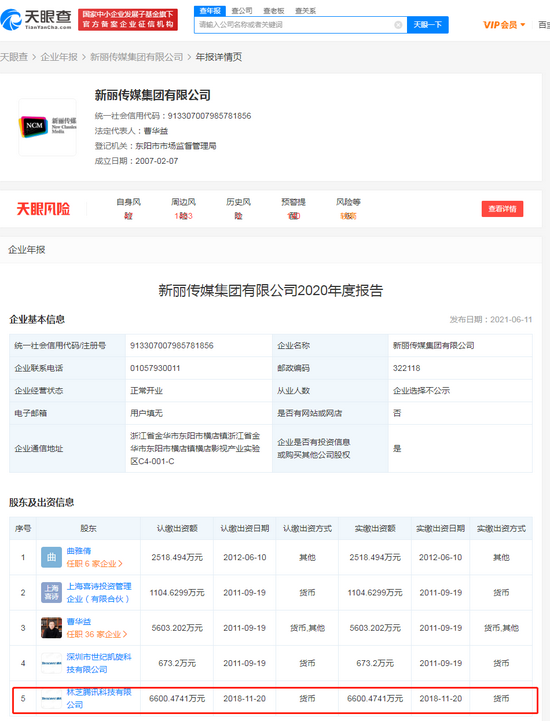
Task: Click the 官方备案企业征信机构 red banner
Action: pos(128,19)
